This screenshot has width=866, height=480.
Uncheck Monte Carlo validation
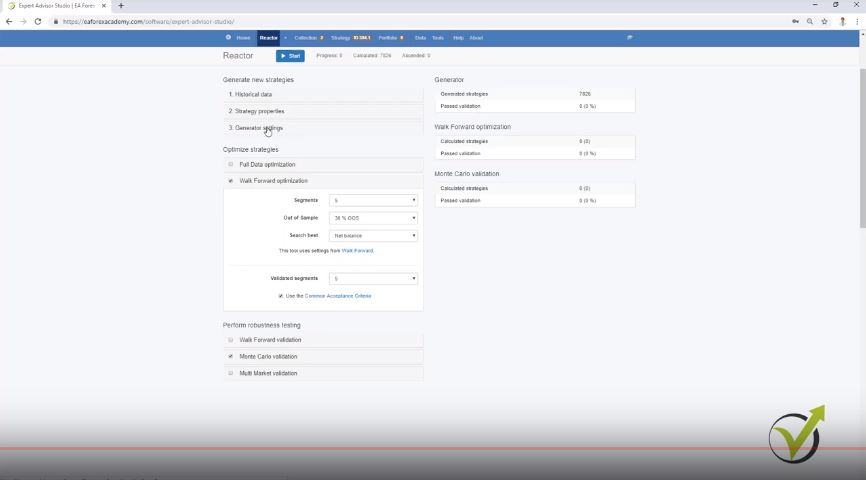pyautogui.click(x=231, y=356)
